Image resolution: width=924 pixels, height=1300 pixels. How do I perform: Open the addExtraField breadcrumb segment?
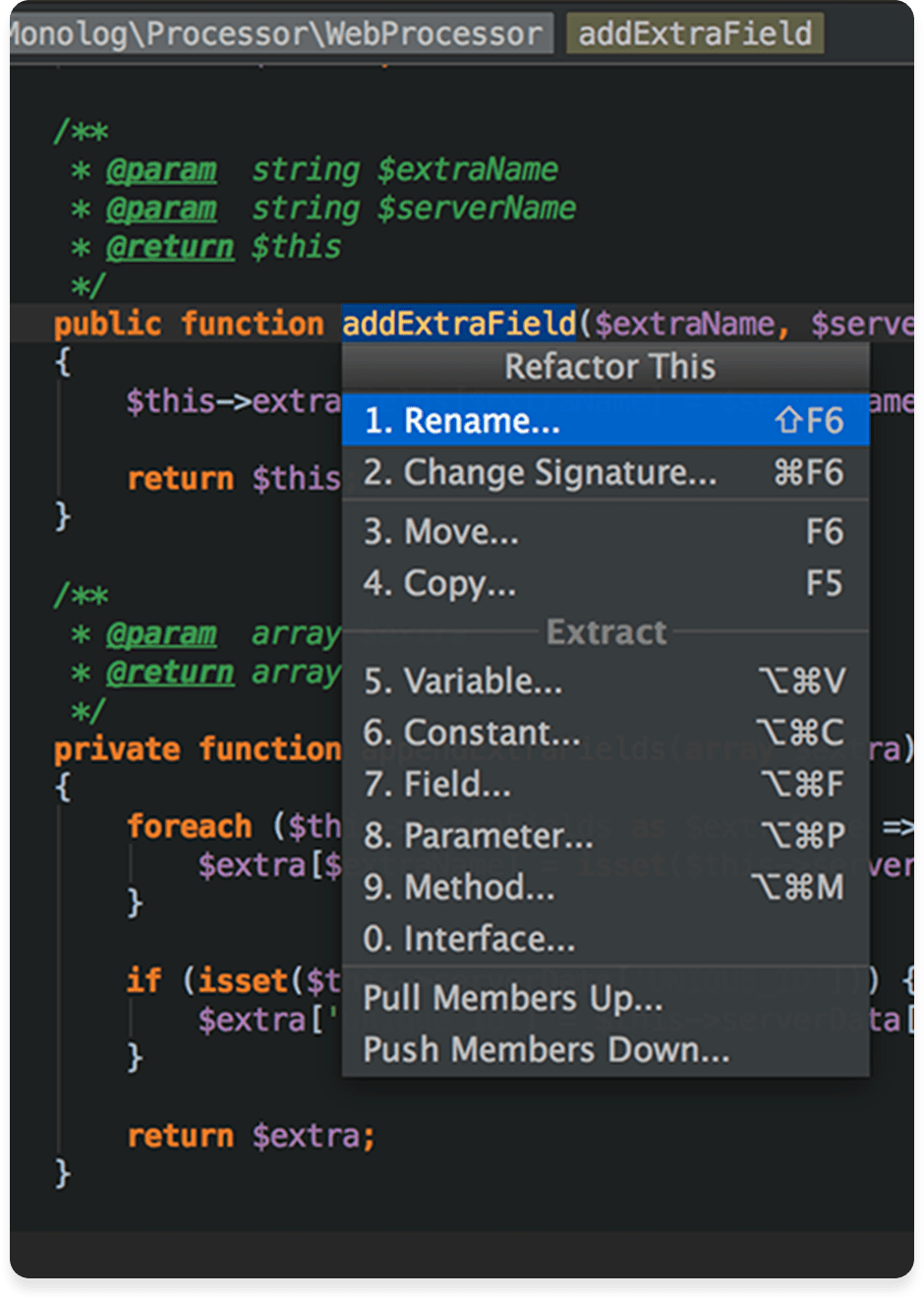(x=695, y=34)
